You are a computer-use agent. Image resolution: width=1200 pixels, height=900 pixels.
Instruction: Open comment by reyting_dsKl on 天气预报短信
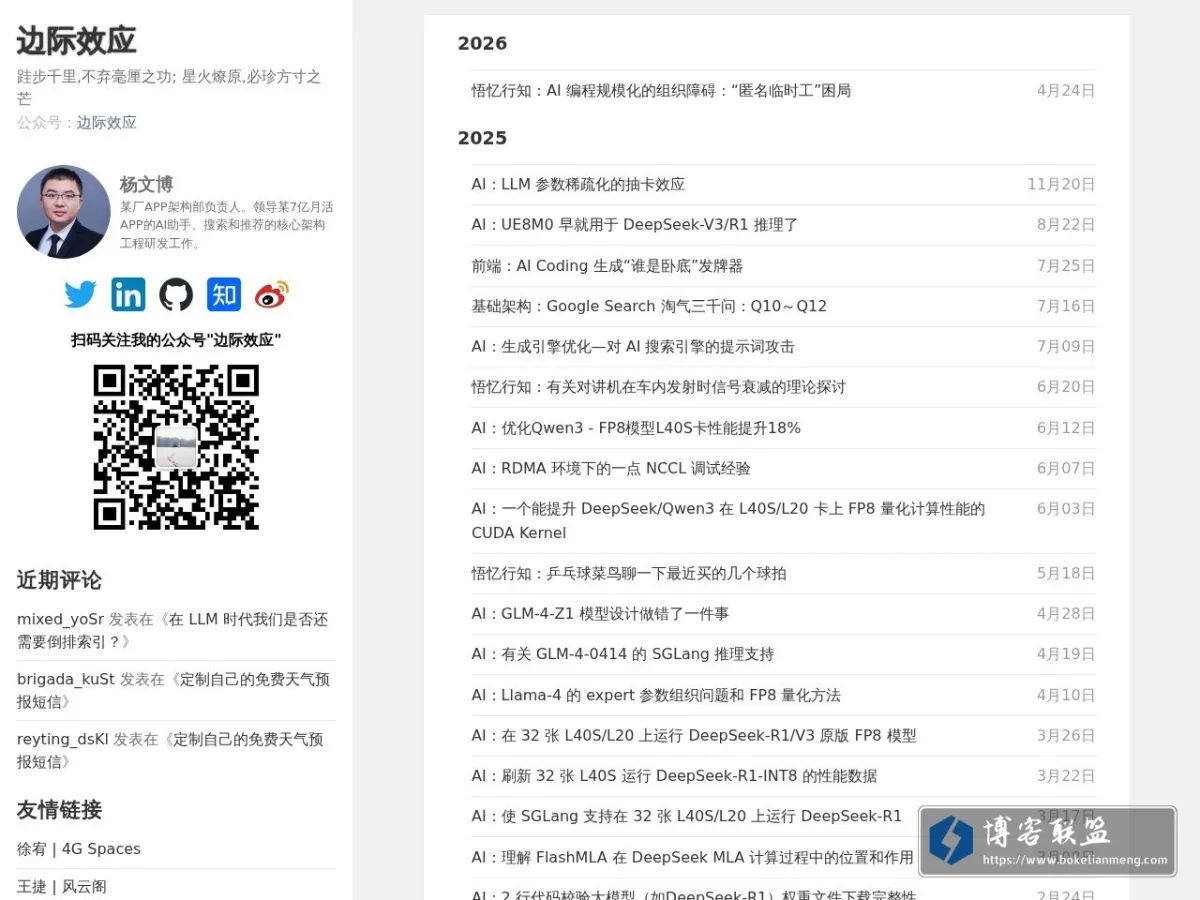coord(170,750)
